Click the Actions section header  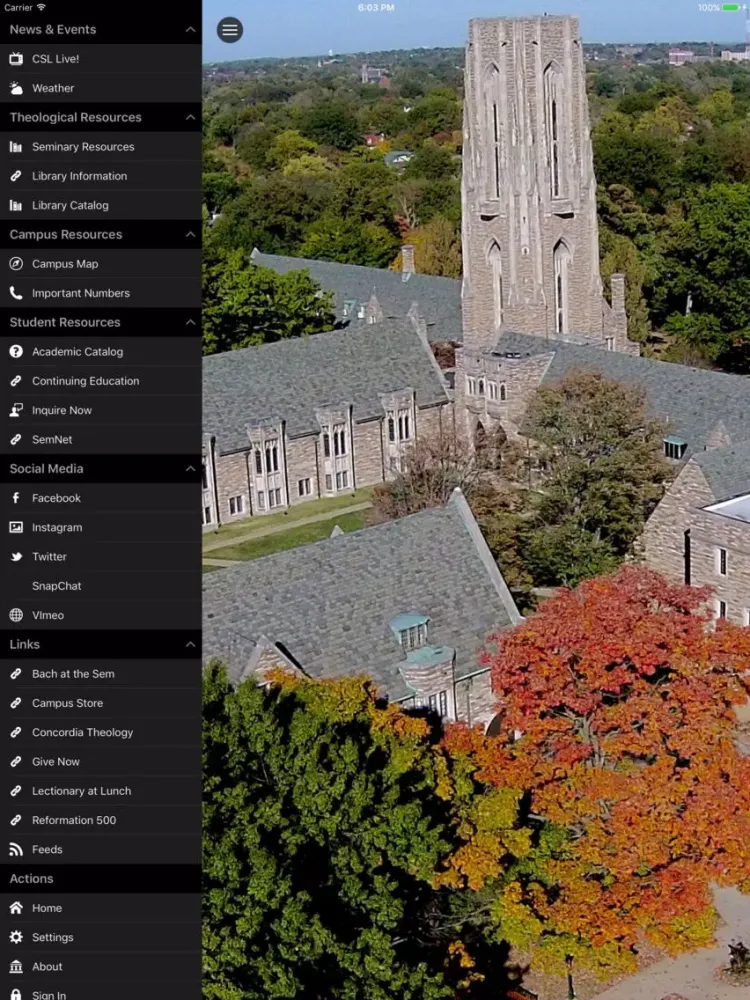pos(101,879)
